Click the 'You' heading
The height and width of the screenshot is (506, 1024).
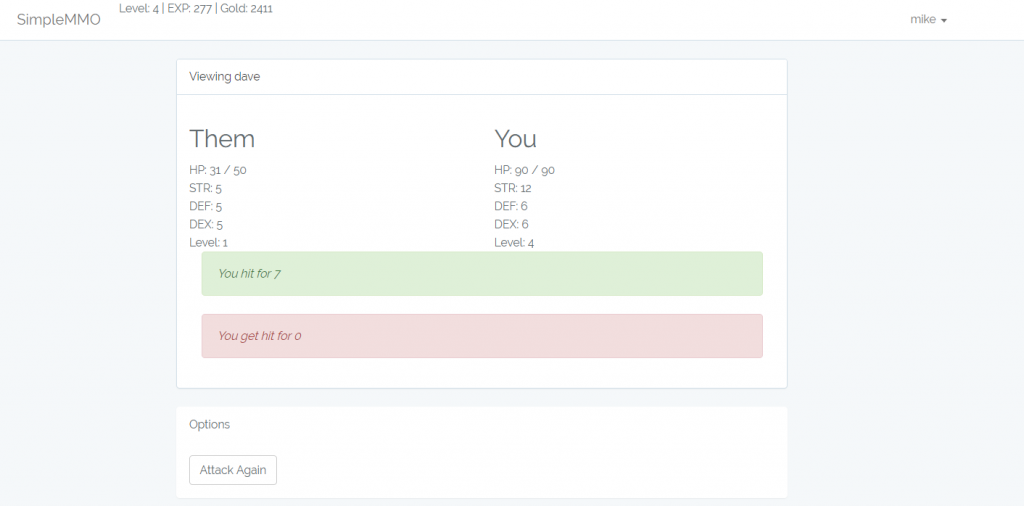515,138
